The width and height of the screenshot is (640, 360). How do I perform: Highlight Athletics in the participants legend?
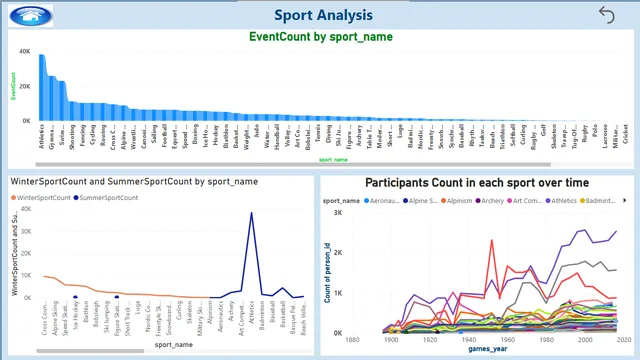click(561, 201)
